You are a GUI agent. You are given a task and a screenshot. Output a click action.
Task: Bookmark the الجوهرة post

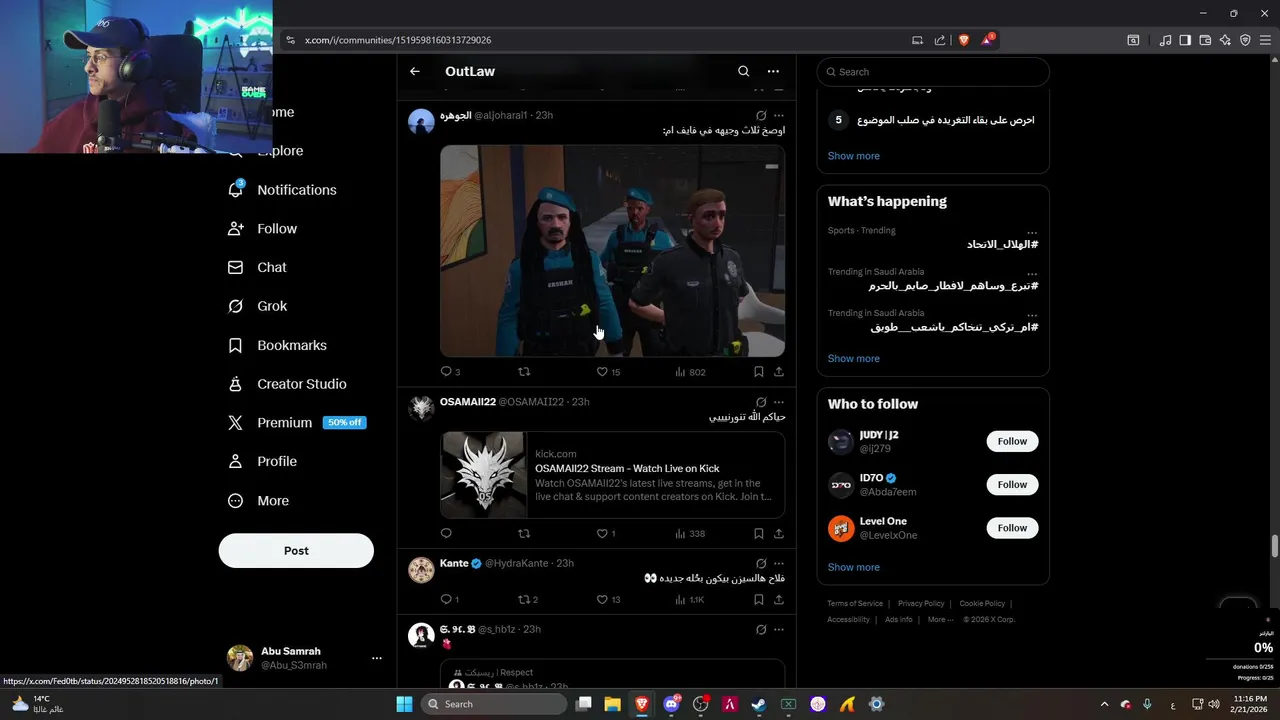pyautogui.click(x=759, y=371)
